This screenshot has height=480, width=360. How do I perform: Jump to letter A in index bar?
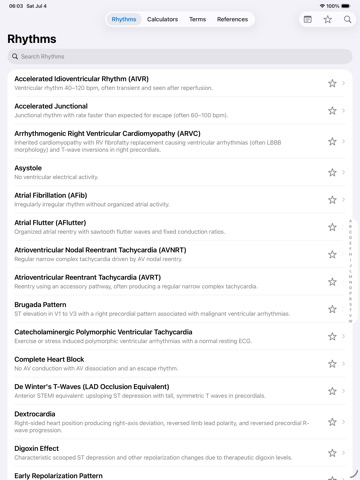(x=350, y=221)
